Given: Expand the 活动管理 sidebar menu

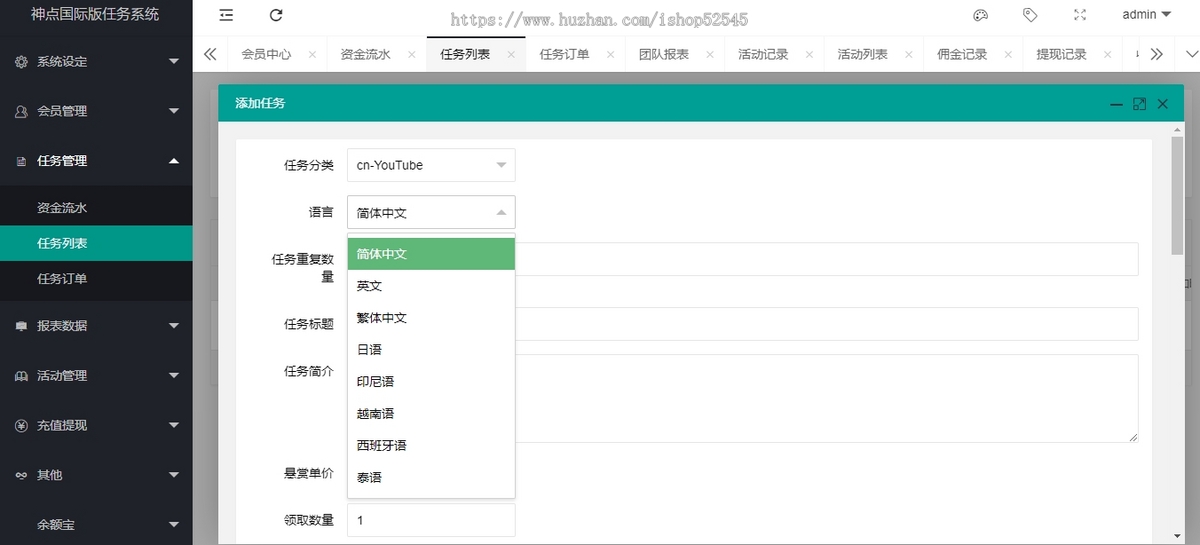Looking at the screenshot, I should 96,375.
